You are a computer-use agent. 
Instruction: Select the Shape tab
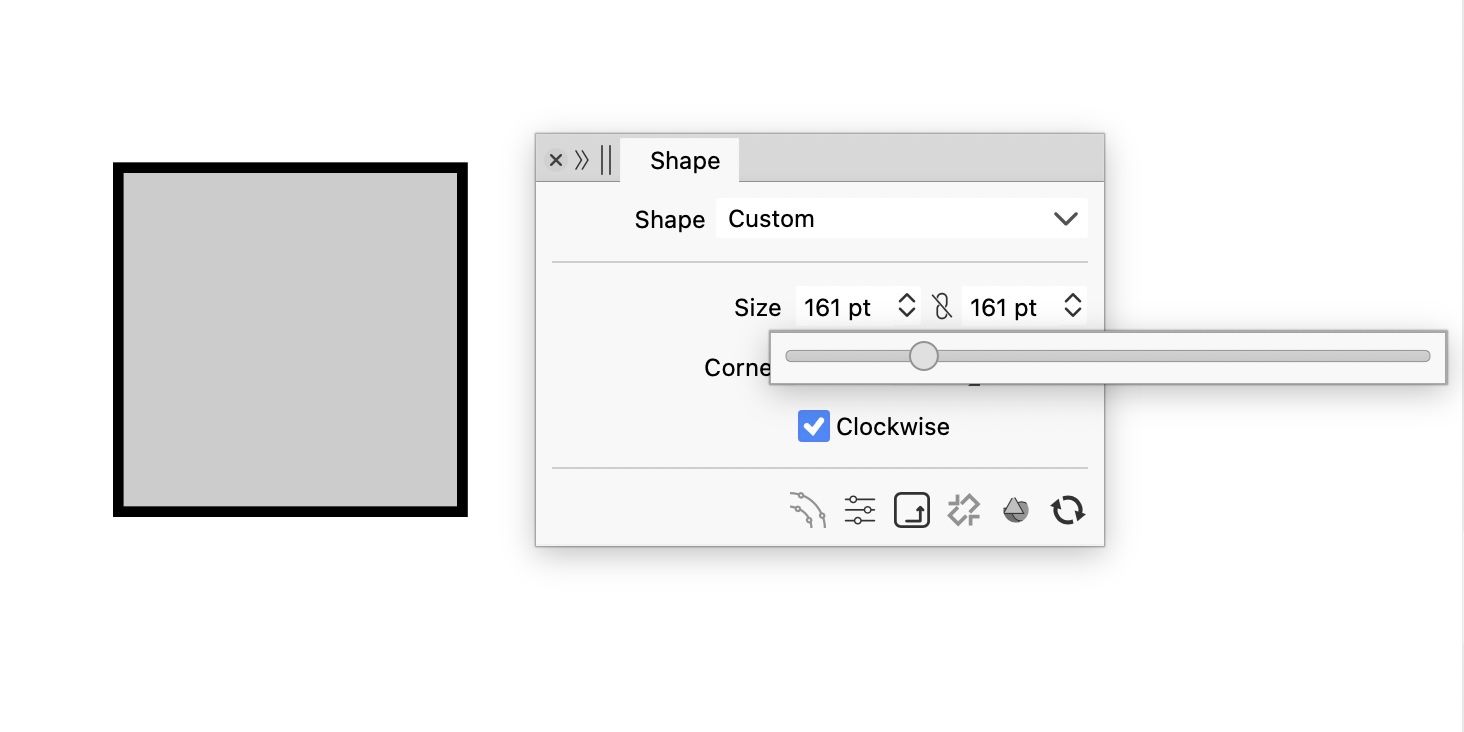(x=684, y=161)
